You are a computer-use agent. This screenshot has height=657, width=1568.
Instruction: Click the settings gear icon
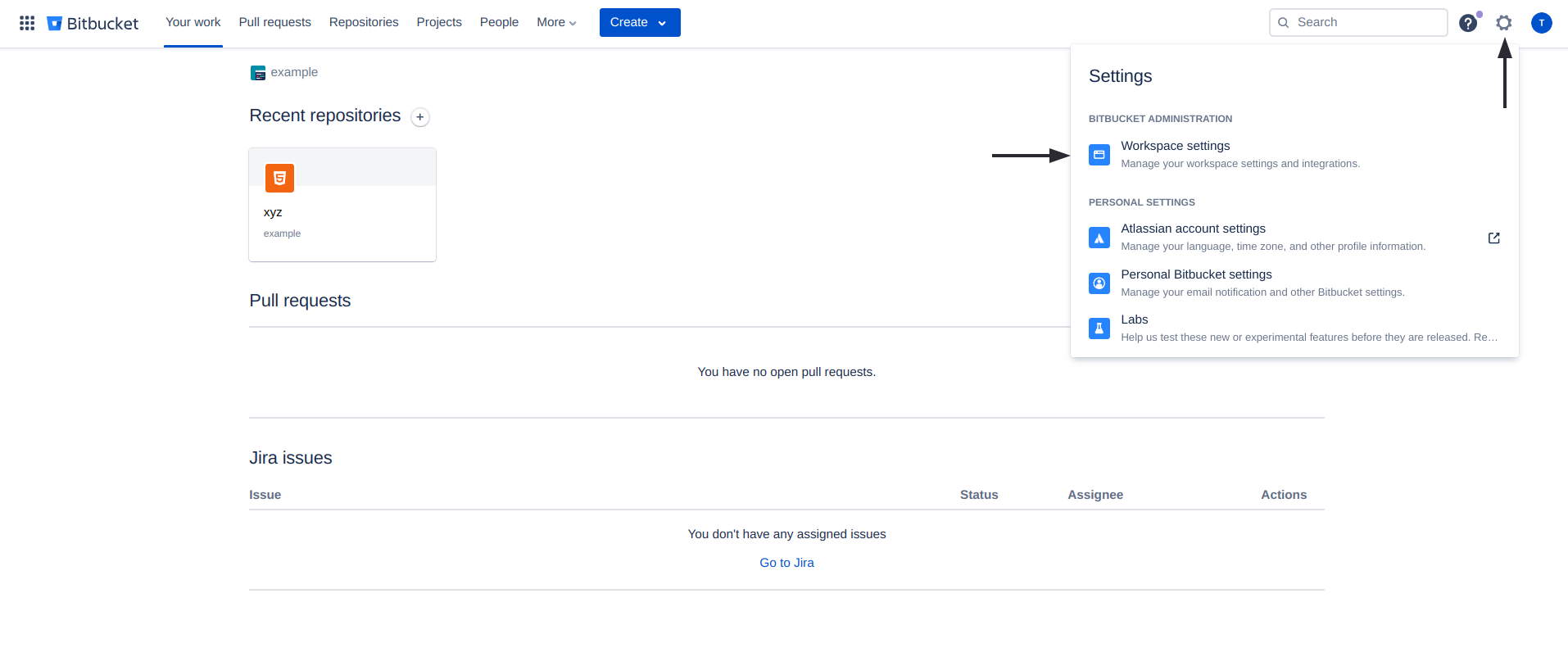1504,23
